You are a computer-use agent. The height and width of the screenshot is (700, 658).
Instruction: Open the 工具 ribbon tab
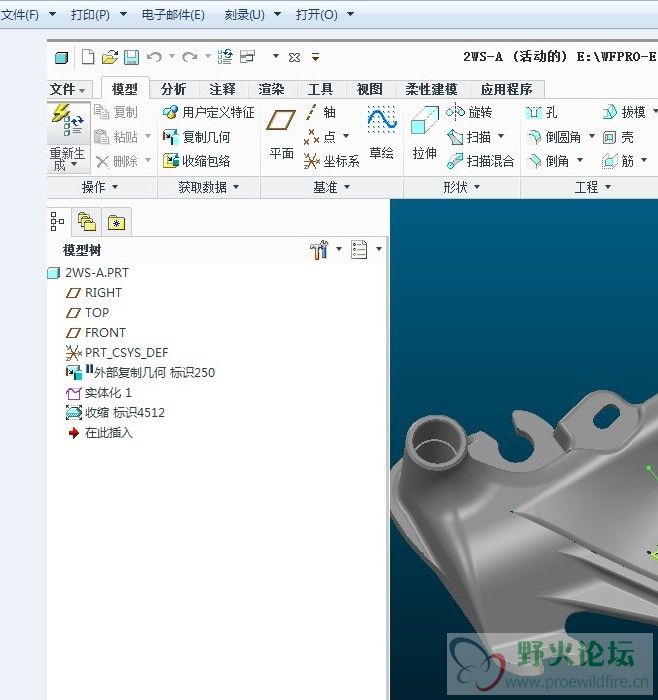point(320,89)
